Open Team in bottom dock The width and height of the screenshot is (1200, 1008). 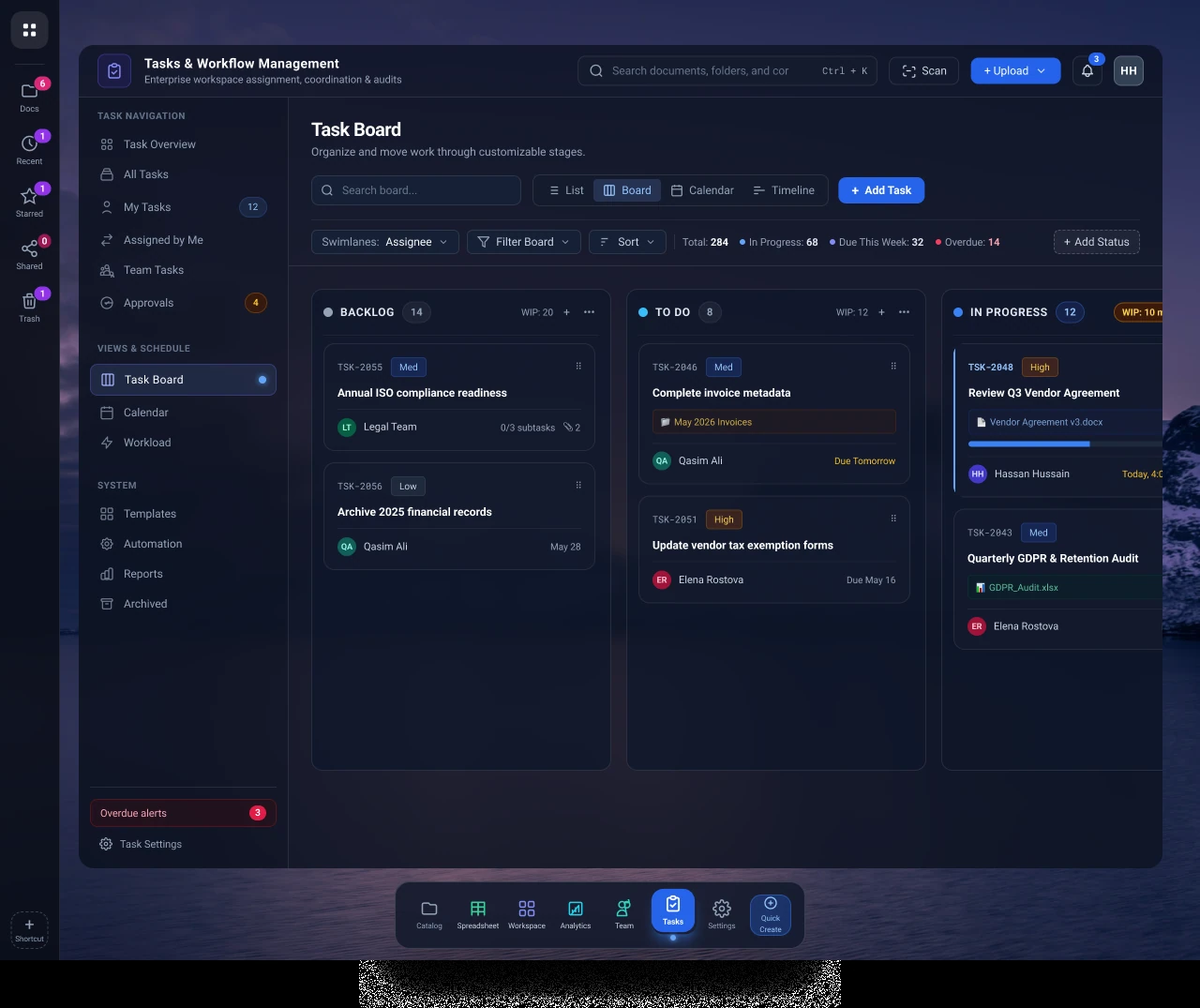[624, 914]
